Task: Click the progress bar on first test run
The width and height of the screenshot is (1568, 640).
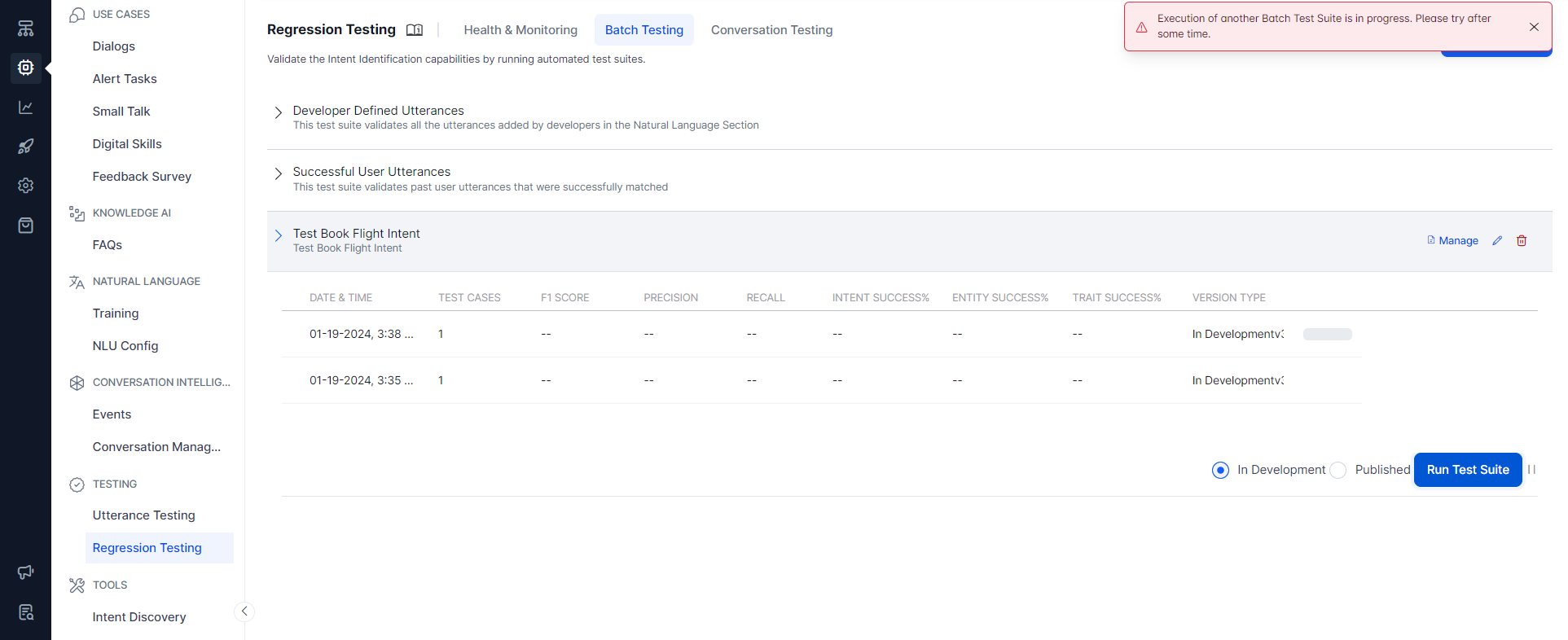Action: tap(1327, 335)
